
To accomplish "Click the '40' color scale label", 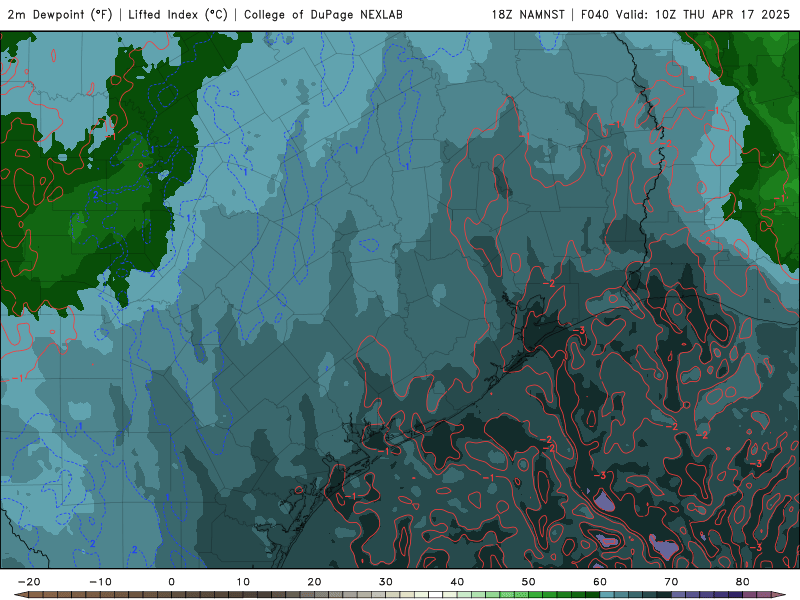I will coord(457,582).
